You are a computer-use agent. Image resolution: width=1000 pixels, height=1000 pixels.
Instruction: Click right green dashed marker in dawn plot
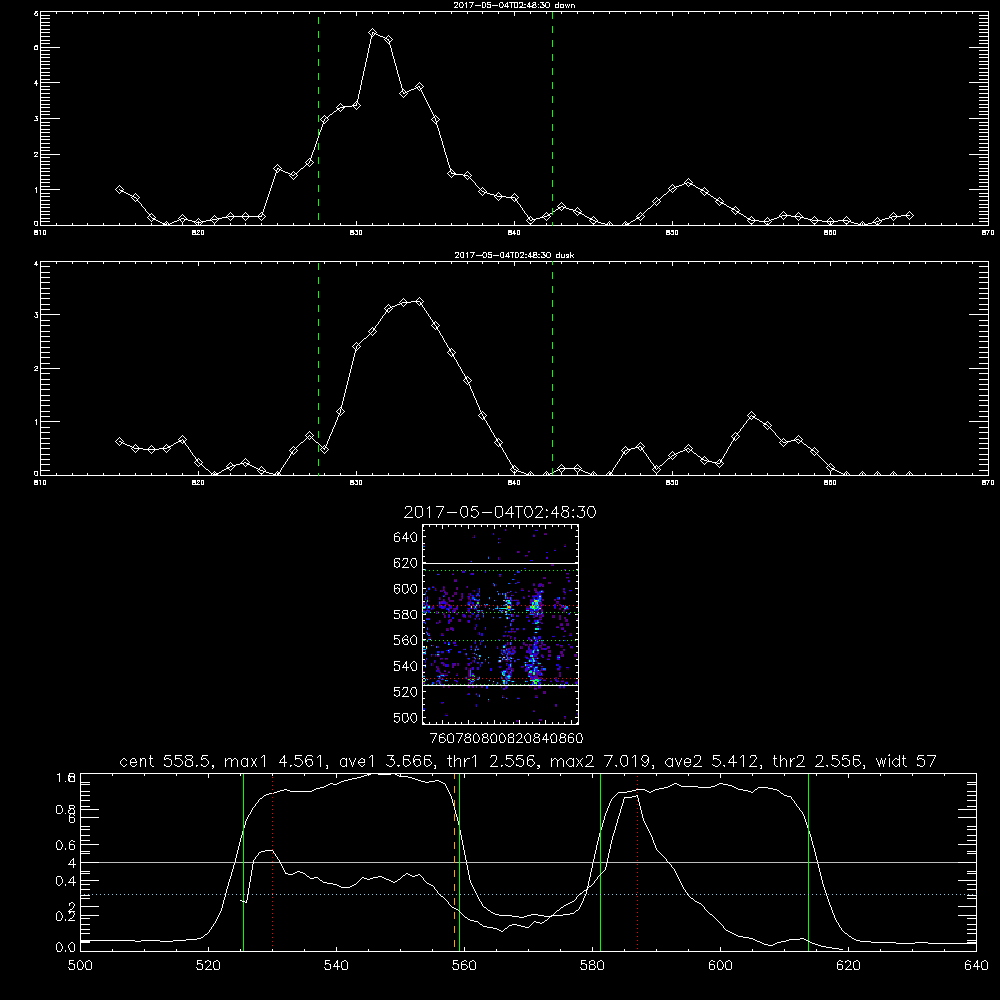pos(552,118)
